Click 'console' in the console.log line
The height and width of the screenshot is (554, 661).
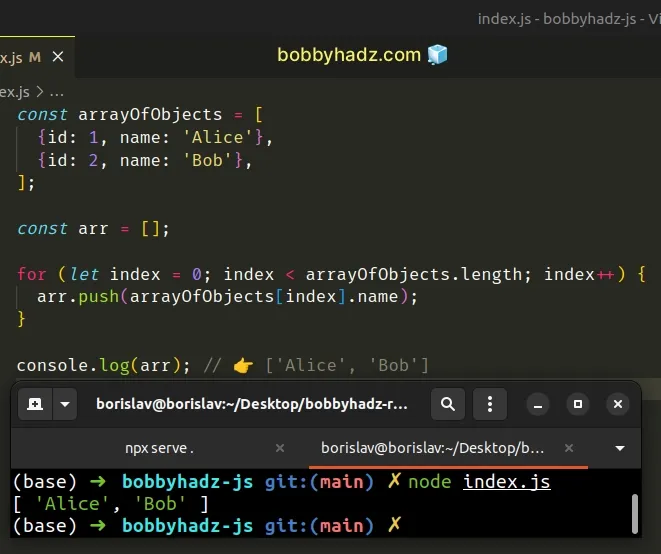pyautogui.click(x=52, y=365)
